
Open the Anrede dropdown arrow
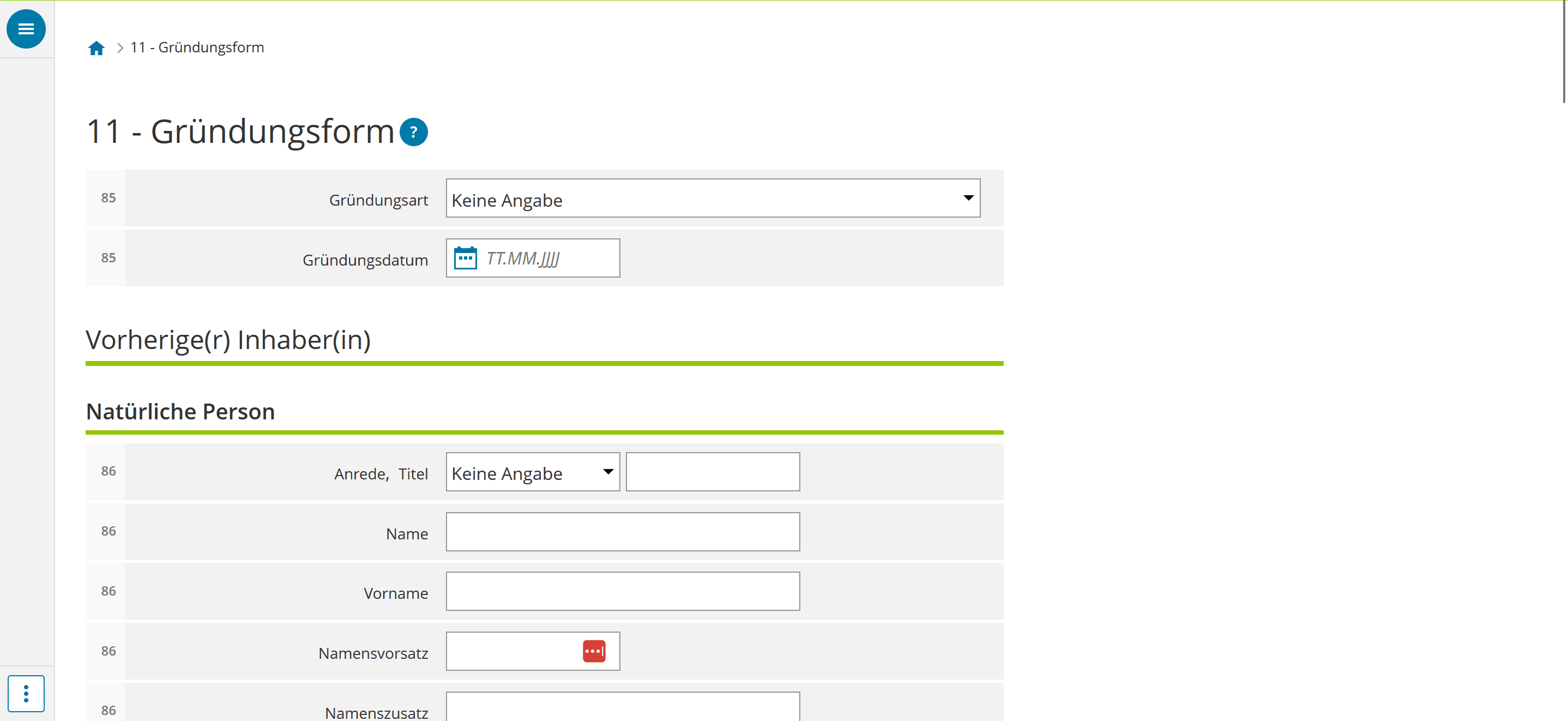click(x=607, y=472)
